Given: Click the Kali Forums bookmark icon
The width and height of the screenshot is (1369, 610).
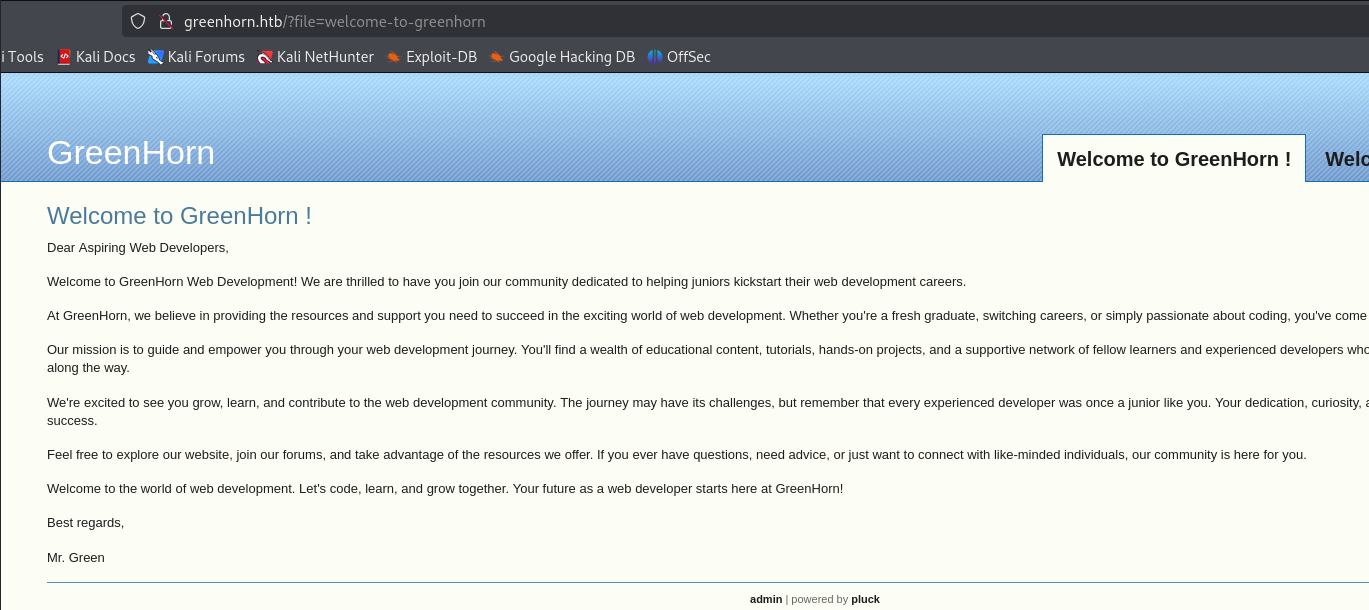Looking at the screenshot, I should click(x=155, y=57).
